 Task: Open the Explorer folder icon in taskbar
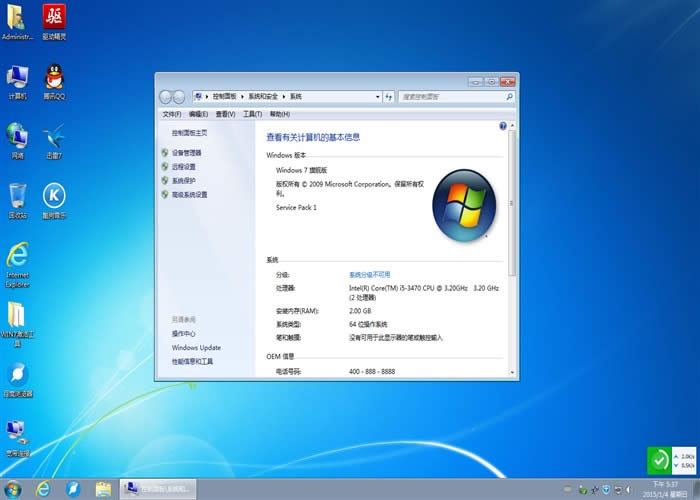(103, 488)
